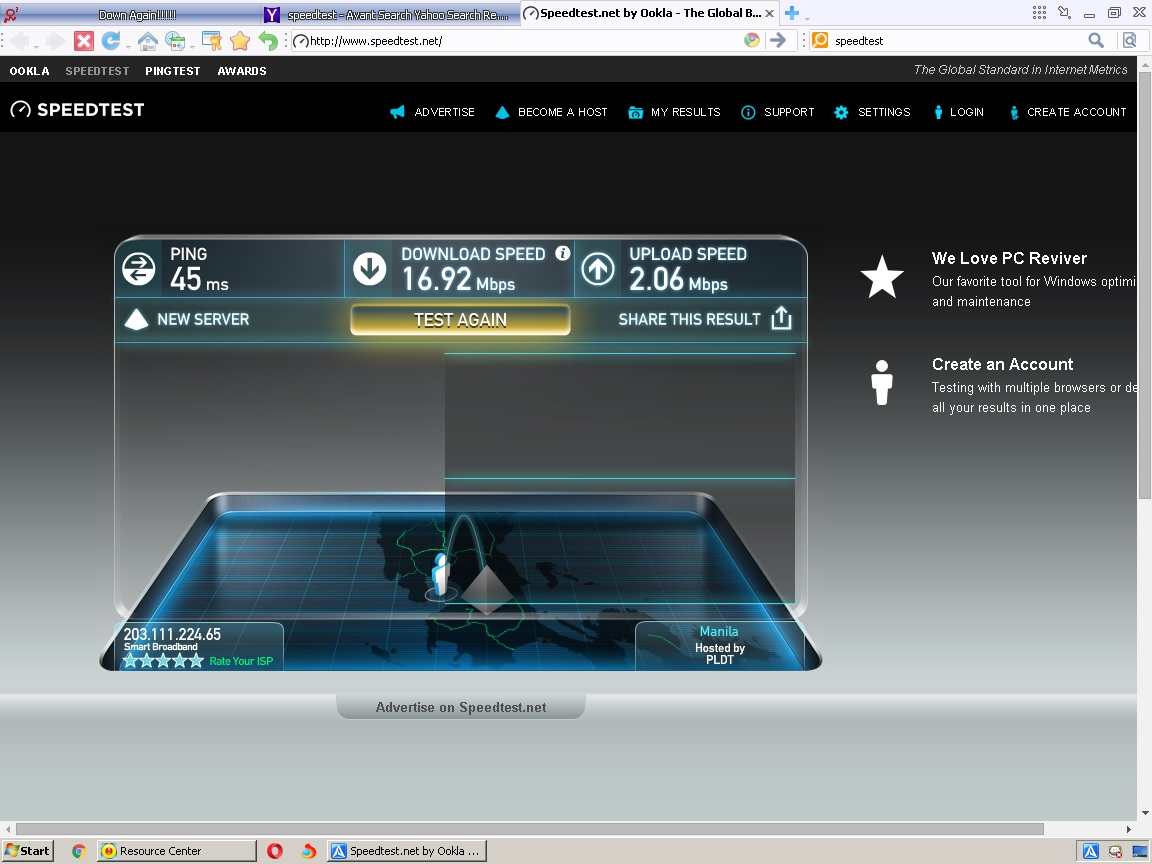This screenshot has width=1152, height=864.
Task: Go to home page icon
Action: (x=148, y=41)
